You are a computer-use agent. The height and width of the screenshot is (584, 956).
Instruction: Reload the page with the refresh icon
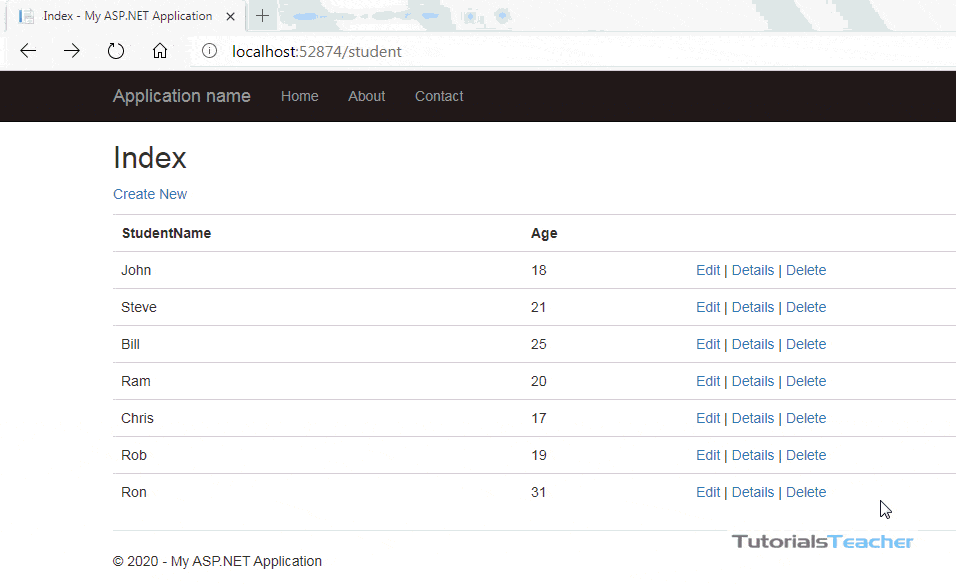[115, 50]
